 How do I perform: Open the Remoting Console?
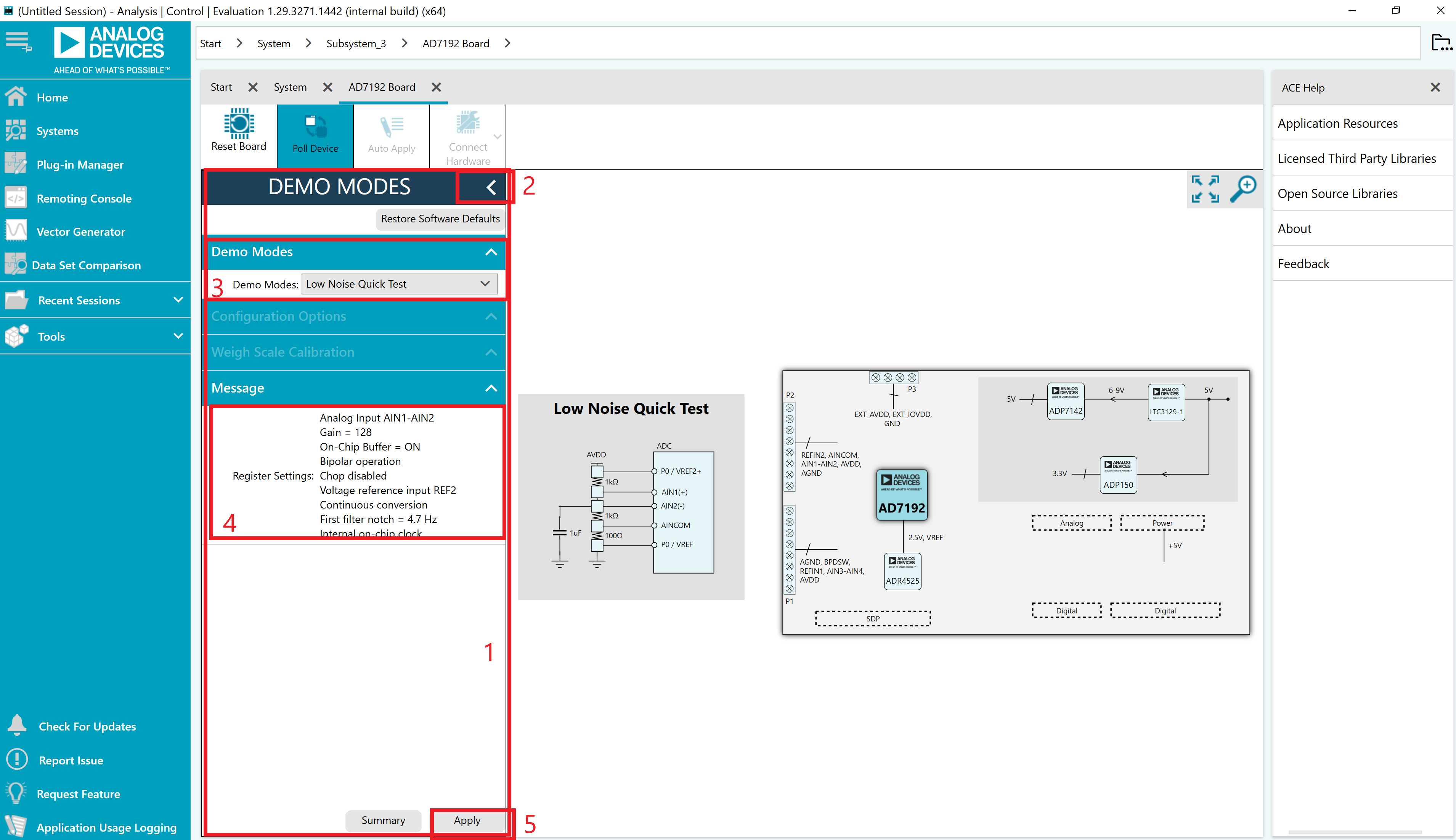84,198
